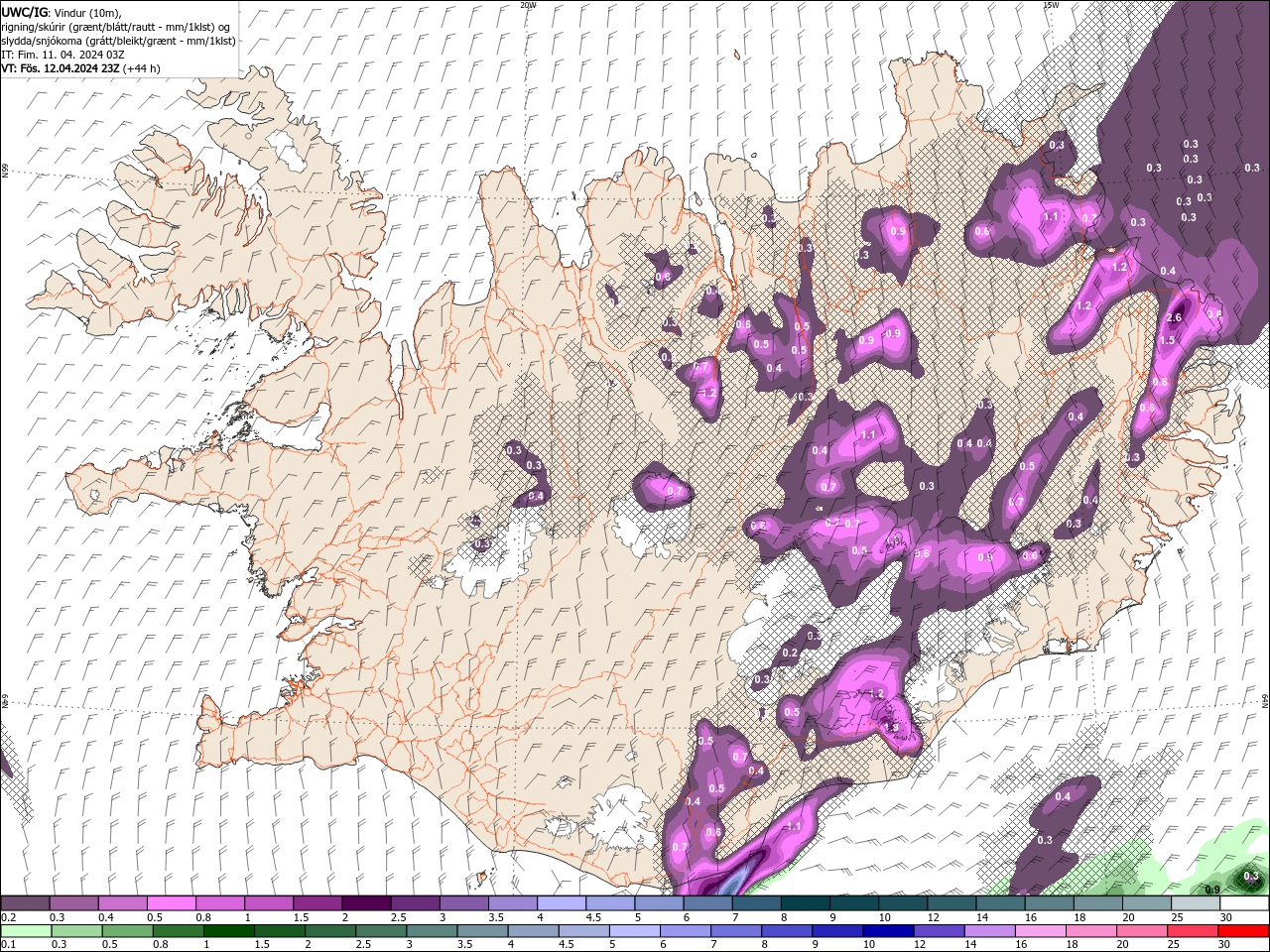Select the pale green 0.1 swatch, lower legend
This screenshot has width=1270, height=952.
click(25, 931)
